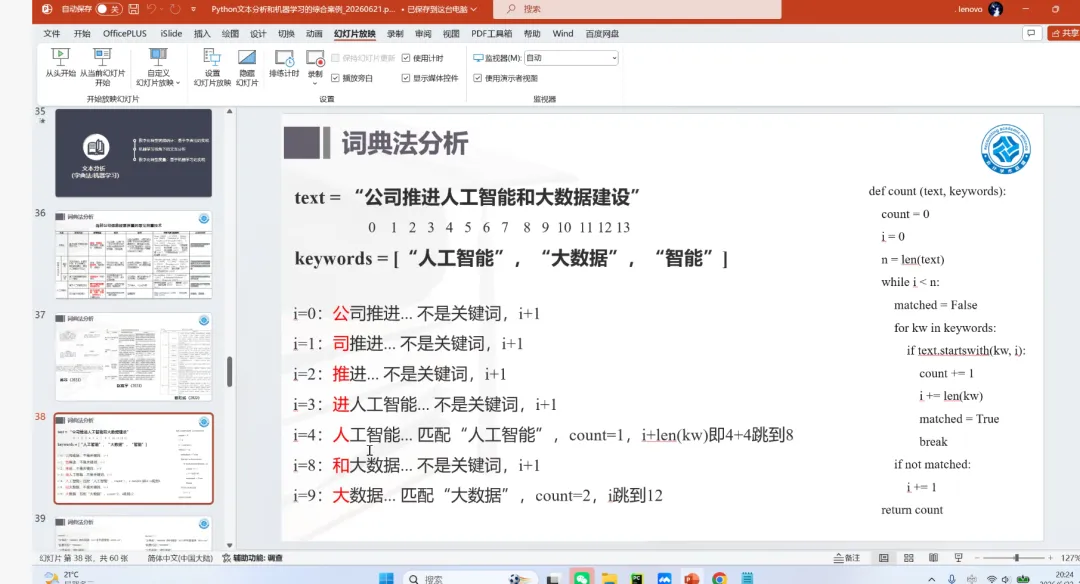Click Rehearse Timings (排练计时)
The image size is (1080, 584).
(x=284, y=63)
